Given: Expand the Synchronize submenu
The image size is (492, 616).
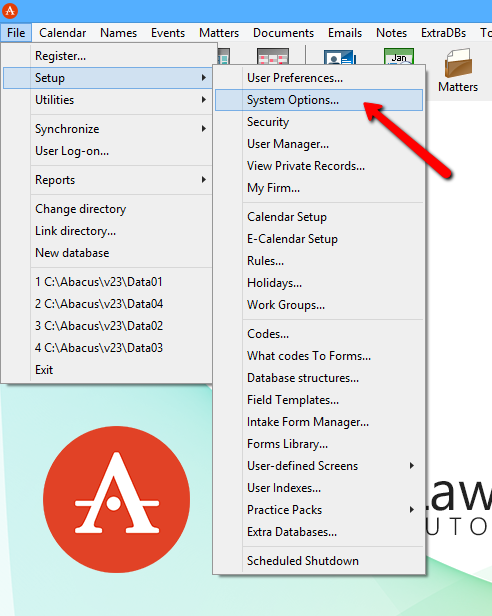Looking at the screenshot, I should pos(108,129).
